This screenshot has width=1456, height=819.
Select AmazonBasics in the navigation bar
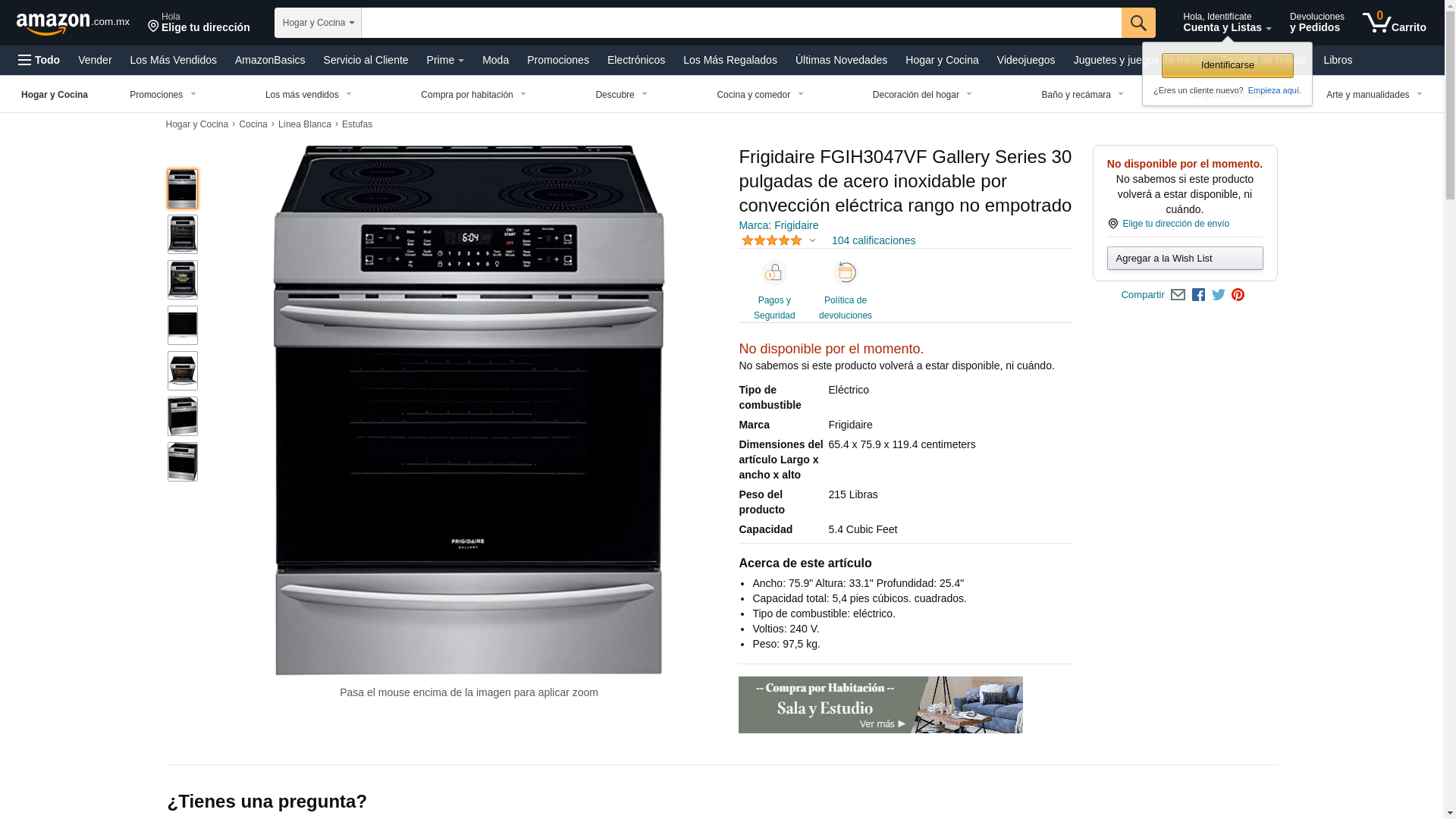(270, 60)
